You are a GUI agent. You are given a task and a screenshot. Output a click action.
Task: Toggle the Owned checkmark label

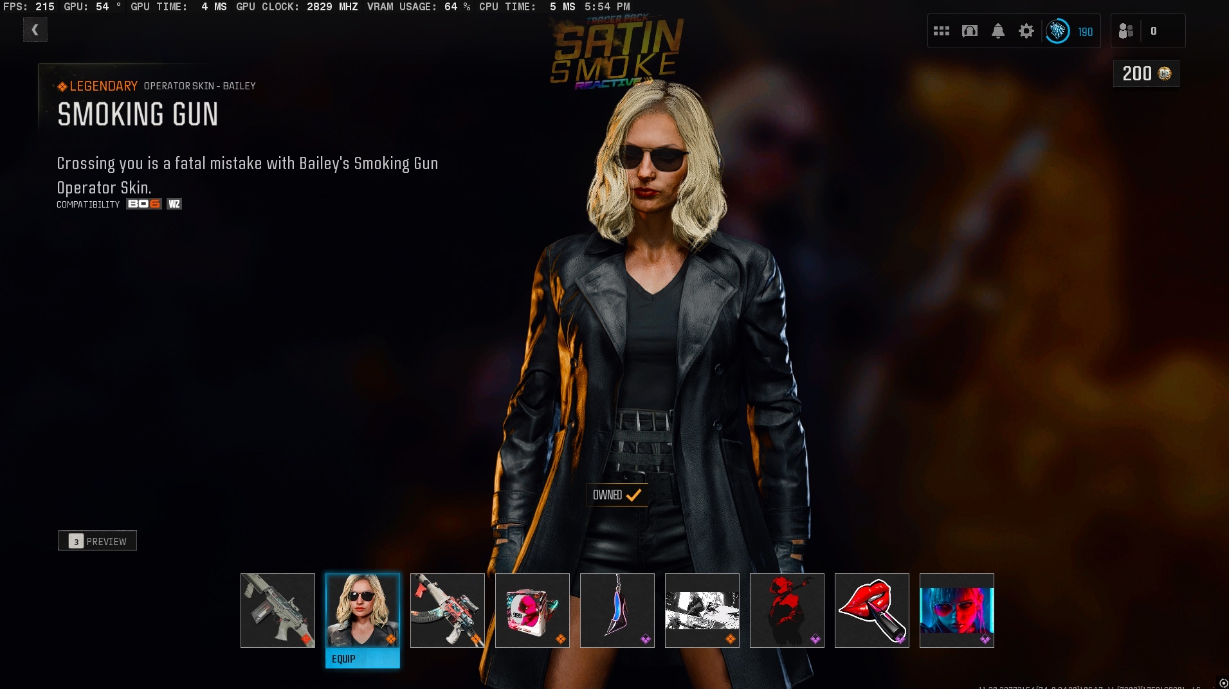[617, 494]
